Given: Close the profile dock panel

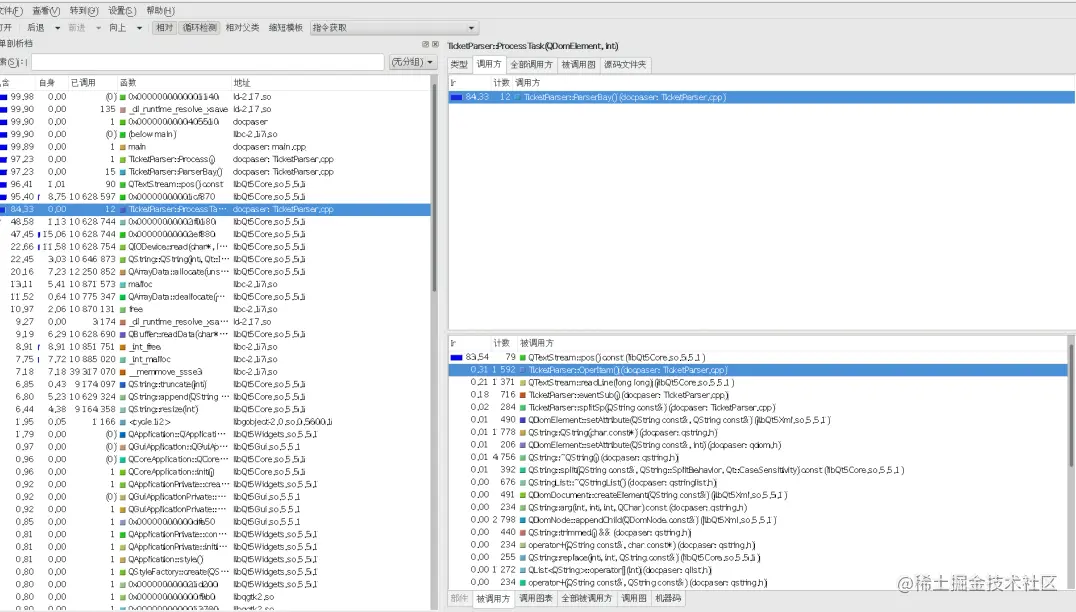Looking at the screenshot, I should (435, 44).
